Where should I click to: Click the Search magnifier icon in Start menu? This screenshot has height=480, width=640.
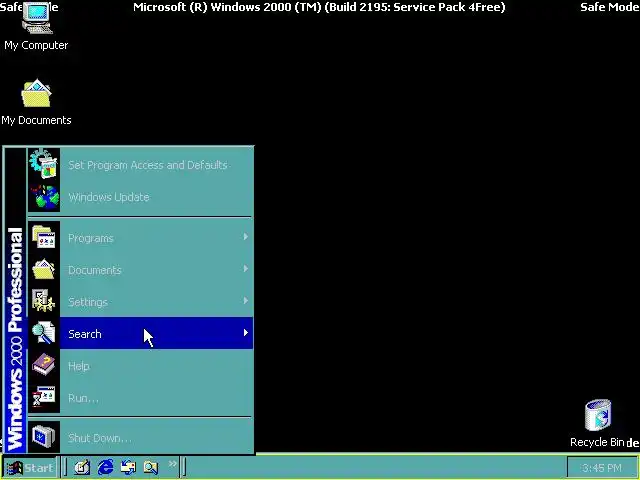point(44,333)
